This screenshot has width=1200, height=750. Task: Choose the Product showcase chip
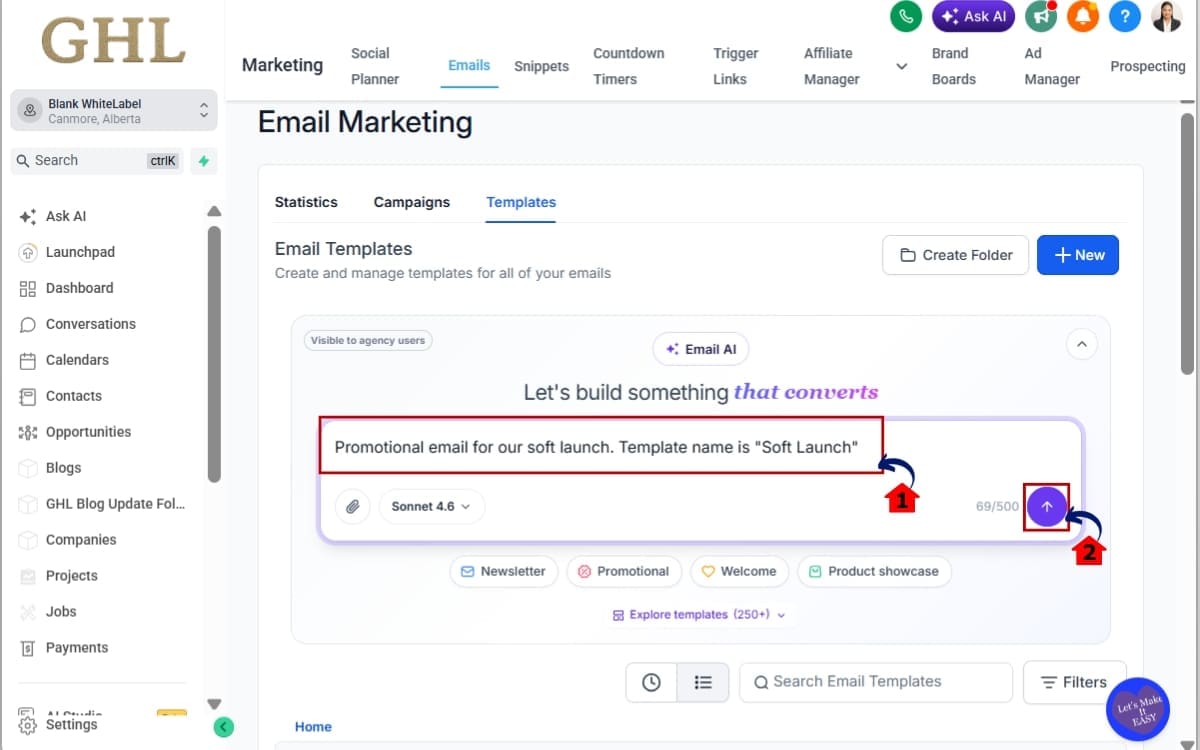point(874,572)
